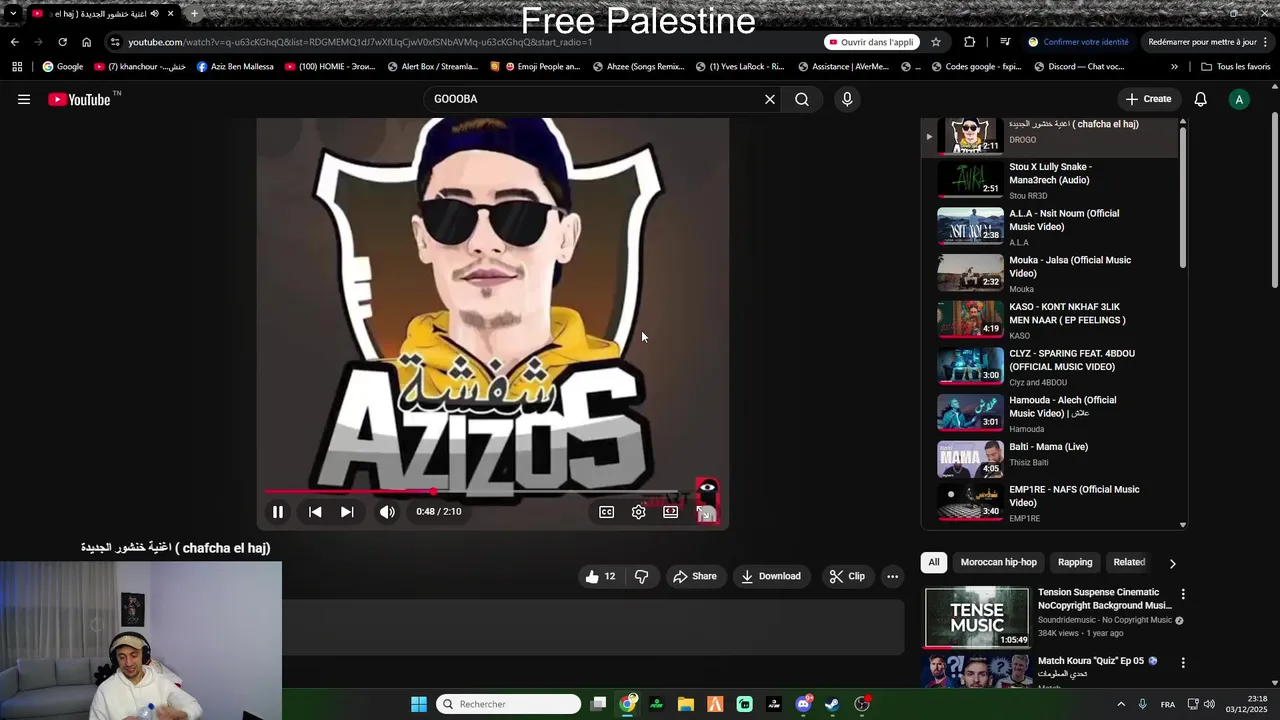The width and height of the screenshot is (1280, 720).
Task: Select the Moroccan hip-hop chip
Action: pyautogui.click(x=999, y=562)
